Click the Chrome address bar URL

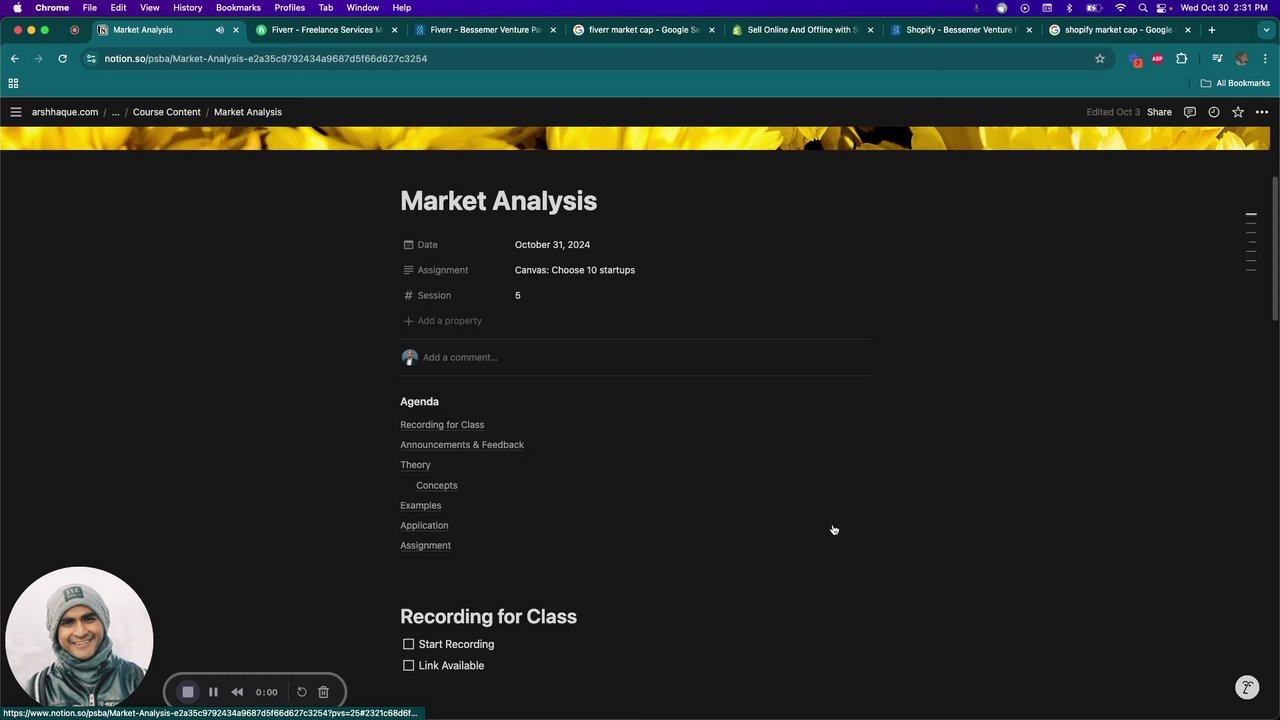tap(265, 59)
